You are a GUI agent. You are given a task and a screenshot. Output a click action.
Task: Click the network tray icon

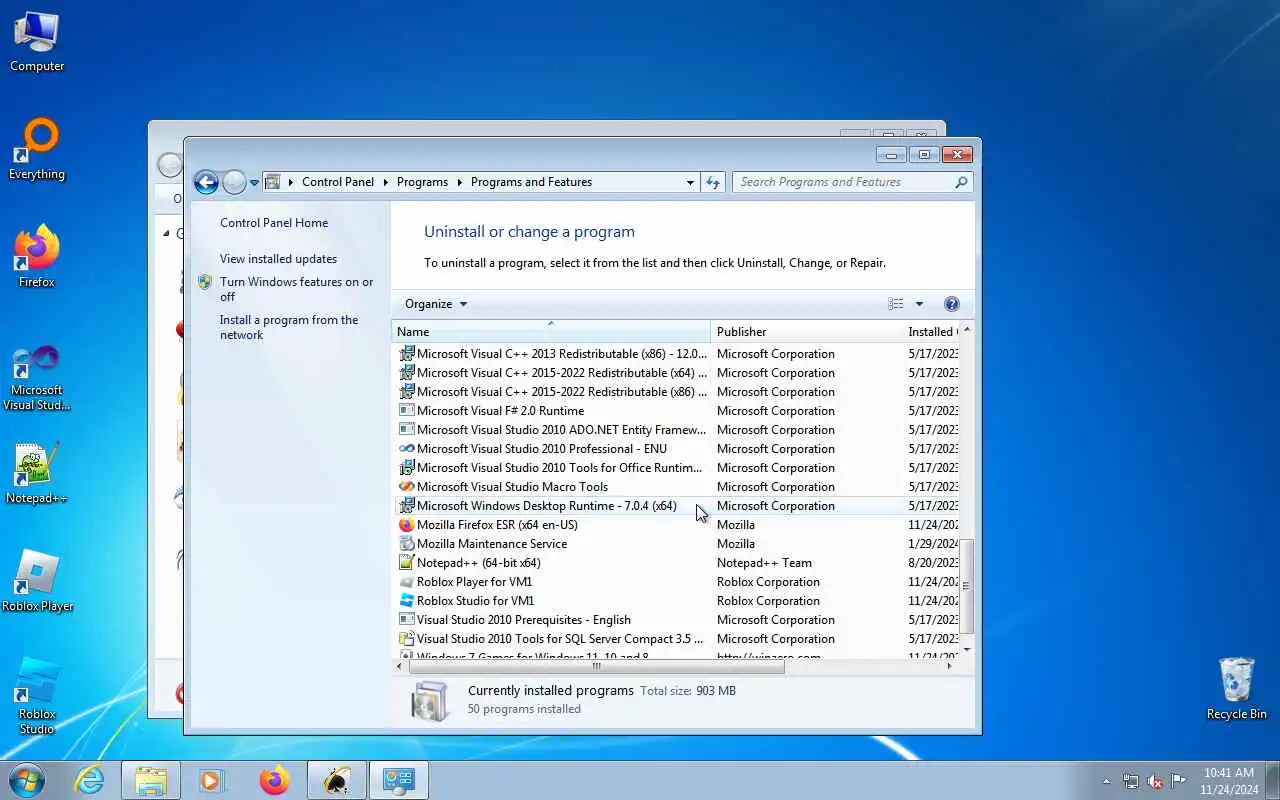(x=1130, y=781)
